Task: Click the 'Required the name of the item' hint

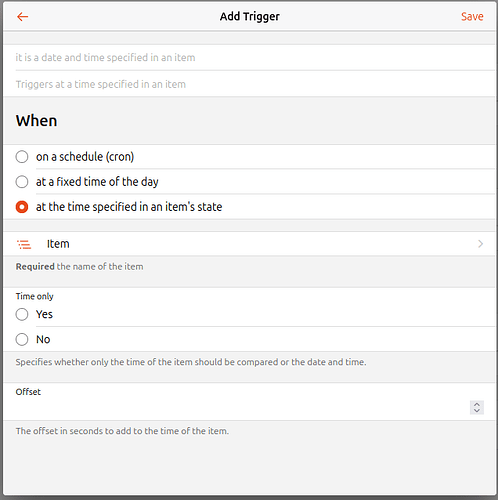Action: point(79,267)
